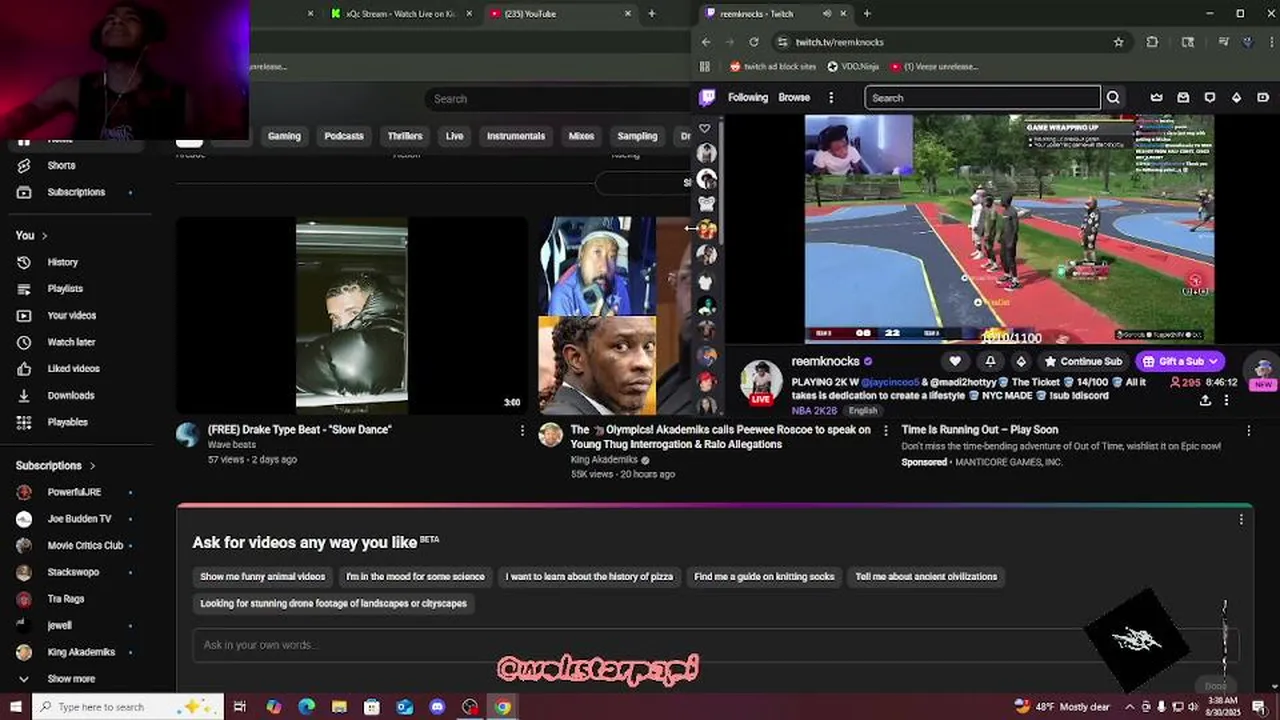Open History in YouTube sidebar
1280x720 pixels.
click(62, 262)
